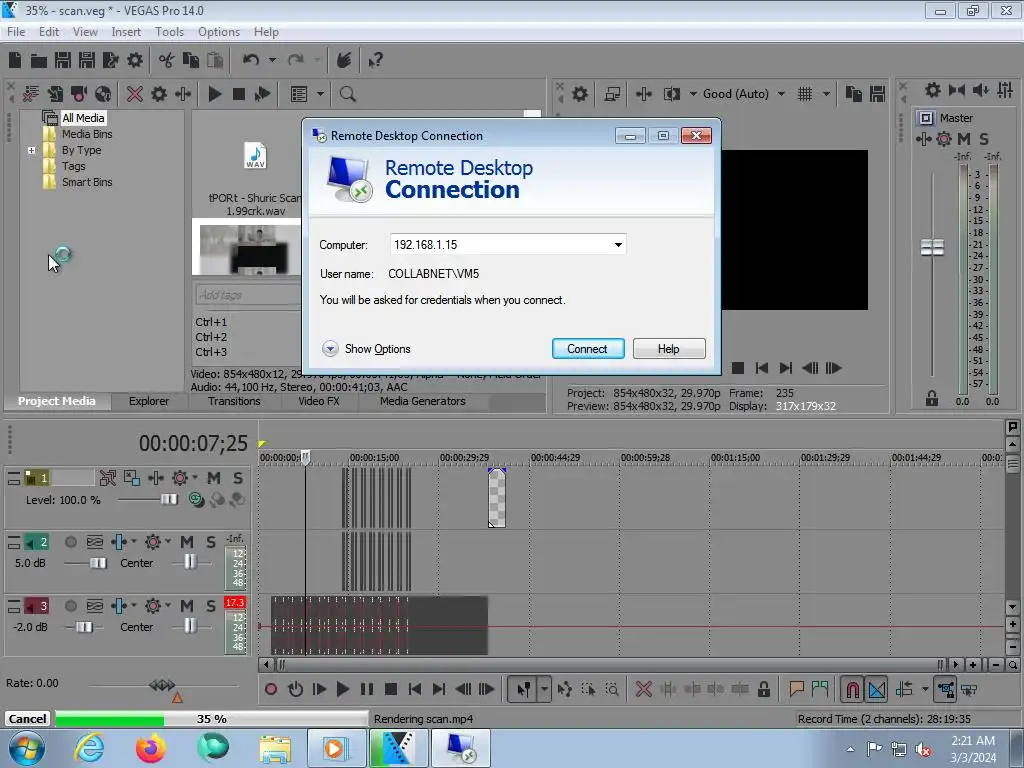Open editing tool dropdown arrow in timeline toolbar
Viewport: 1024px width, 768px height.
pos(544,689)
